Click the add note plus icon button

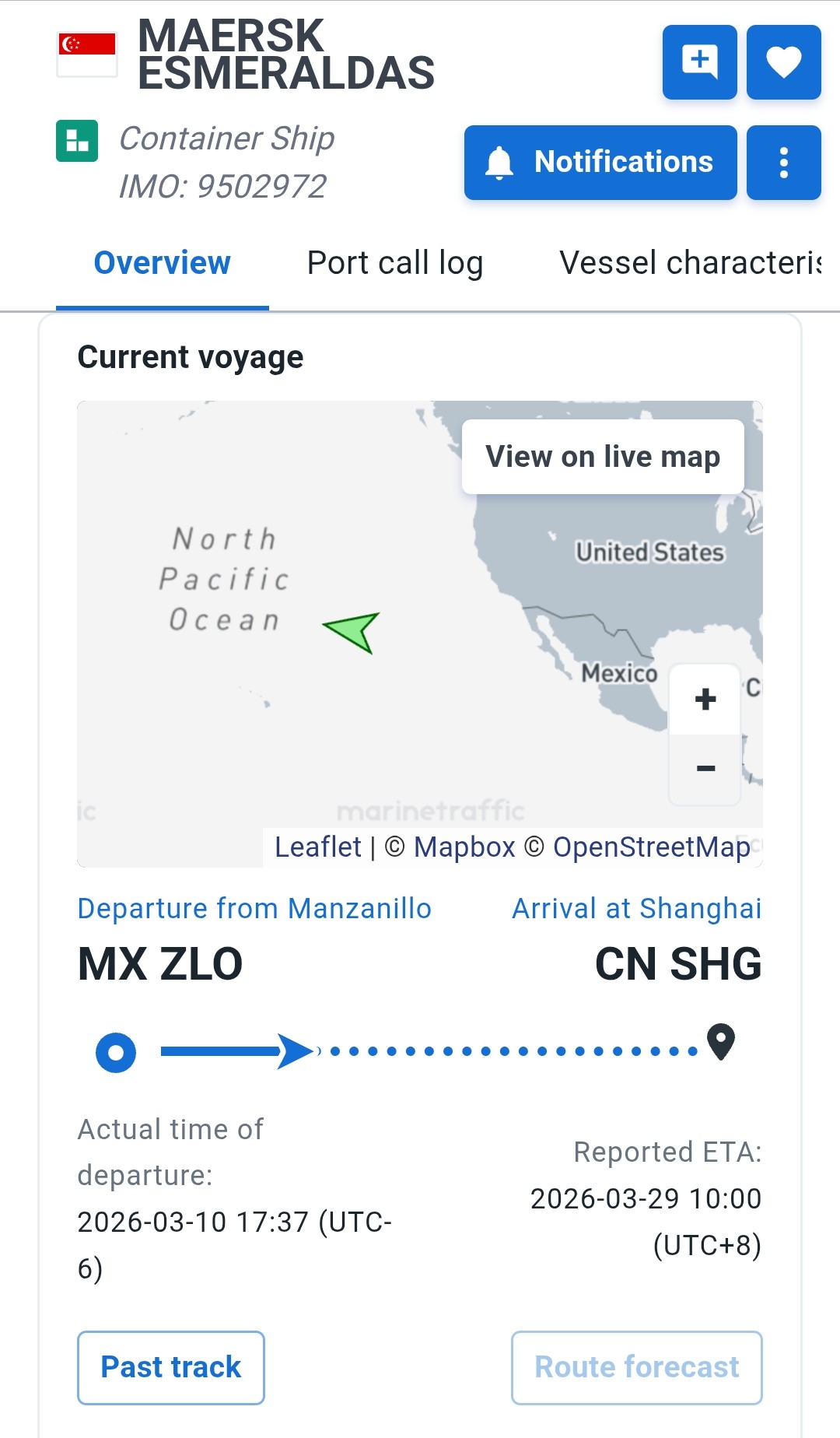pyautogui.click(x=699, y=62)
